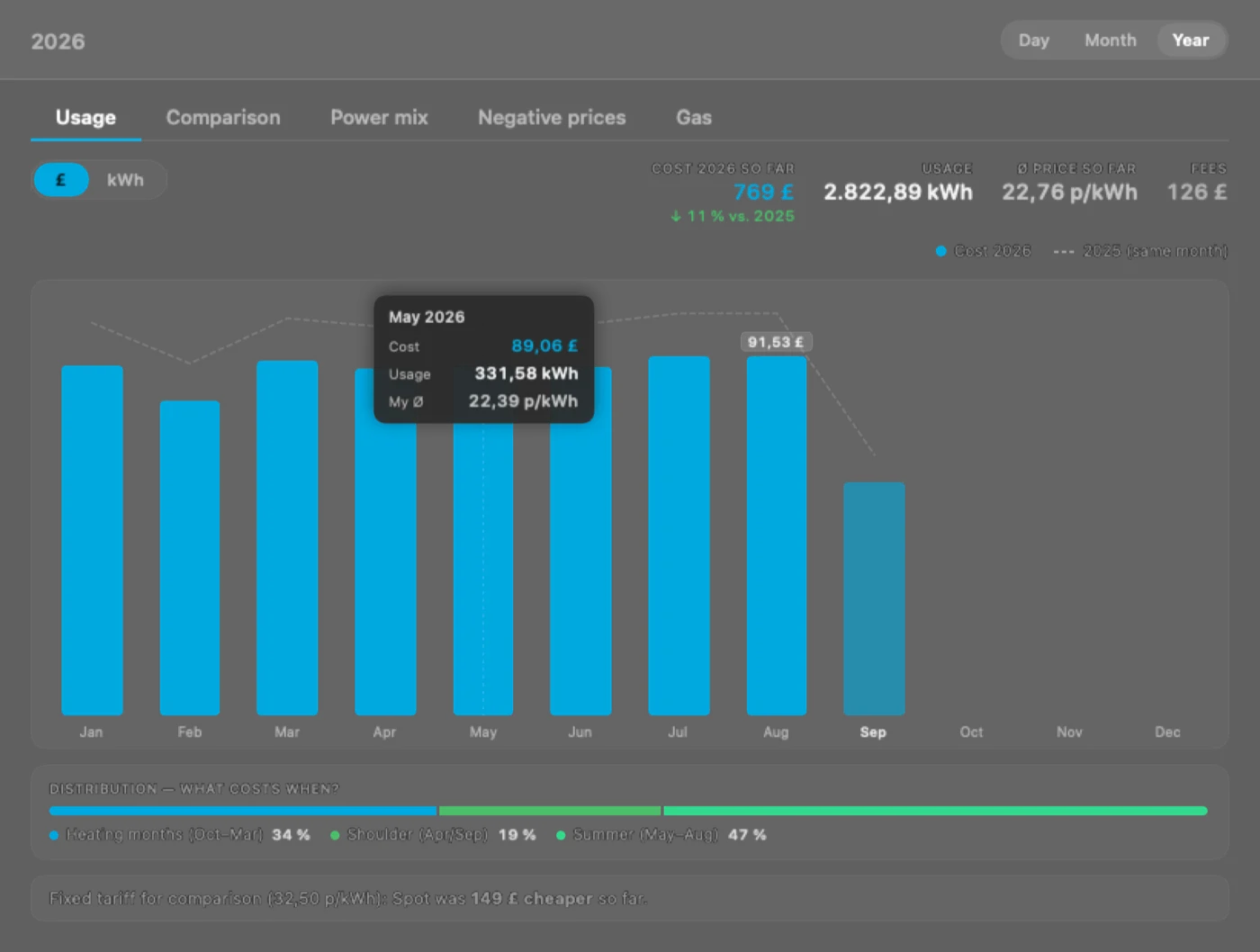Click the 126 £ fees value

pyautogui.click(x=1197, y=192)
